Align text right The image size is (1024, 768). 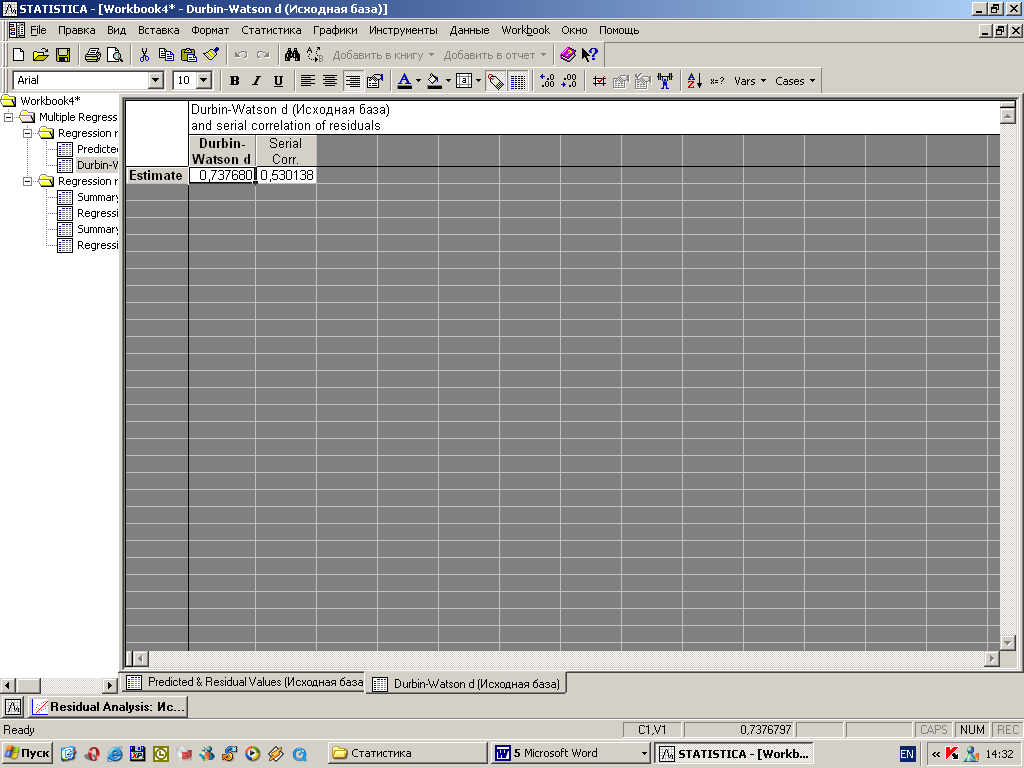(x=352, y=81)
